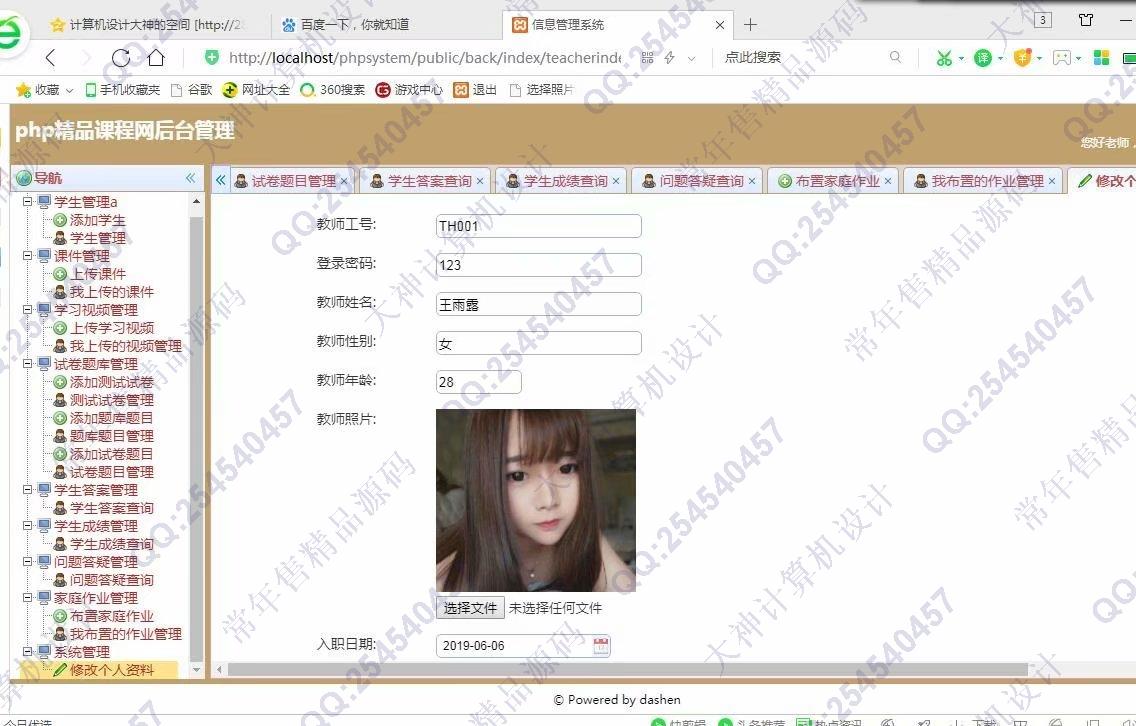Close the 信息管理系统 browser tab
The width and height of the screenshot is (1136, 726).
click(720, 25)
